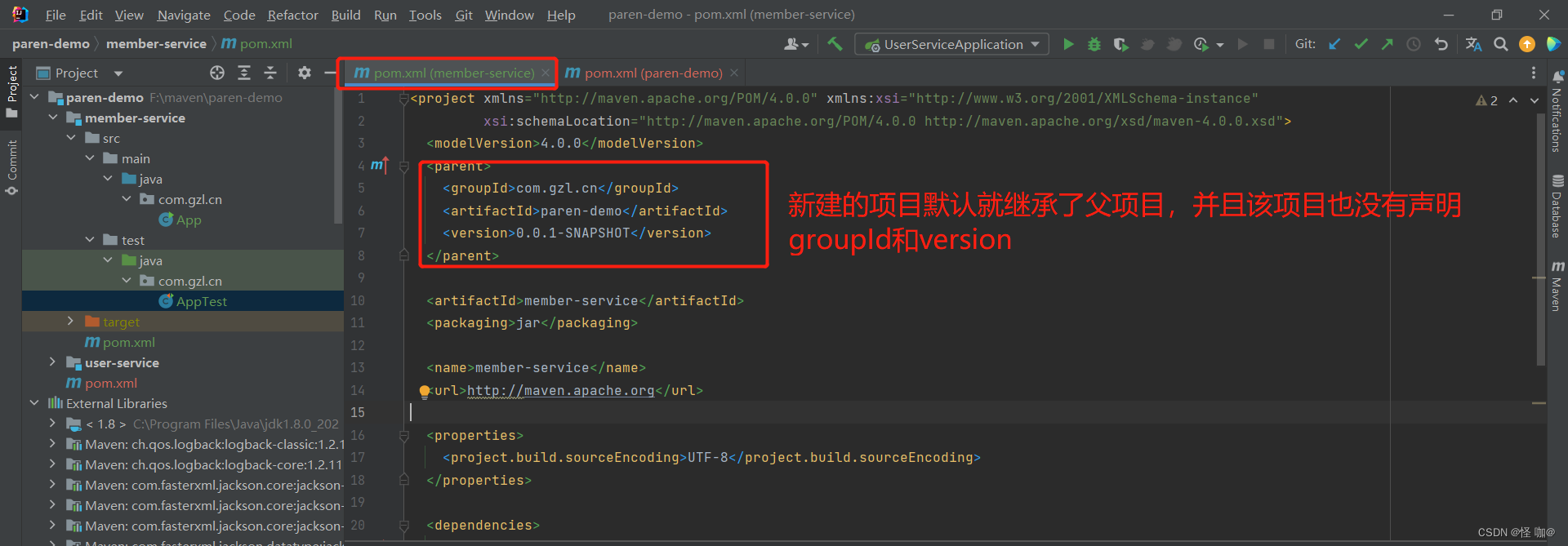Go to the next highlighted problem arrow
The image size is (1568, 546).
(x=1534, y=100)
